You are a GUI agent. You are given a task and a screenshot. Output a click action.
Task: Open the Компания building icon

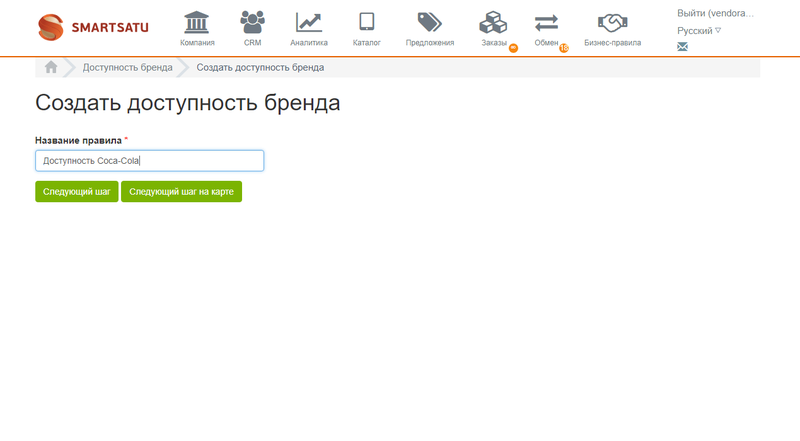(197, 22)
